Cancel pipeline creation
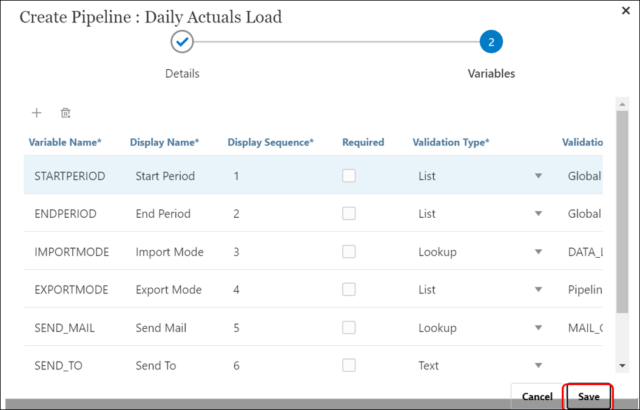640x410 pixels. (x=537, y=396)
